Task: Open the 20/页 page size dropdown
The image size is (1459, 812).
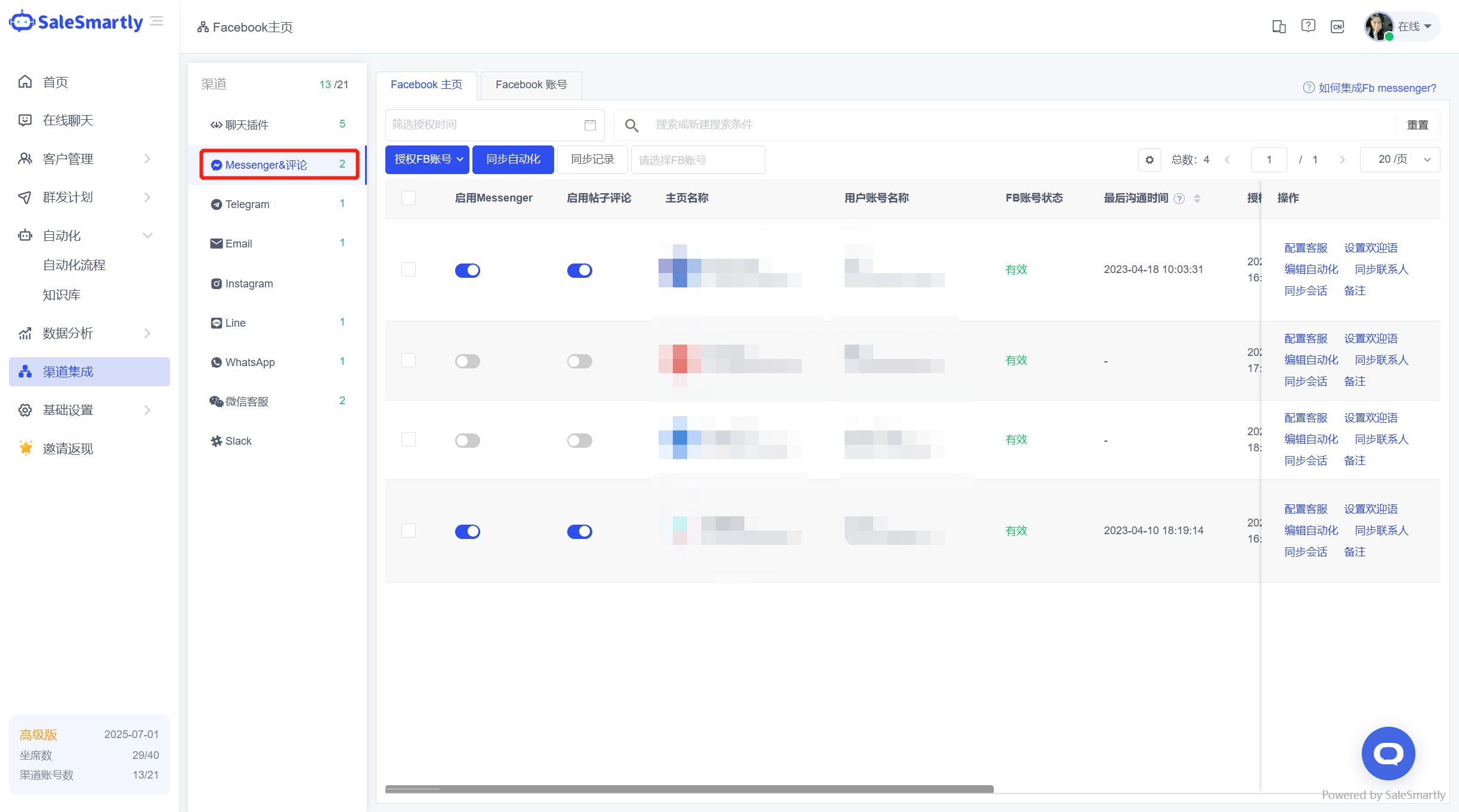Action: tap(1400, 160)
